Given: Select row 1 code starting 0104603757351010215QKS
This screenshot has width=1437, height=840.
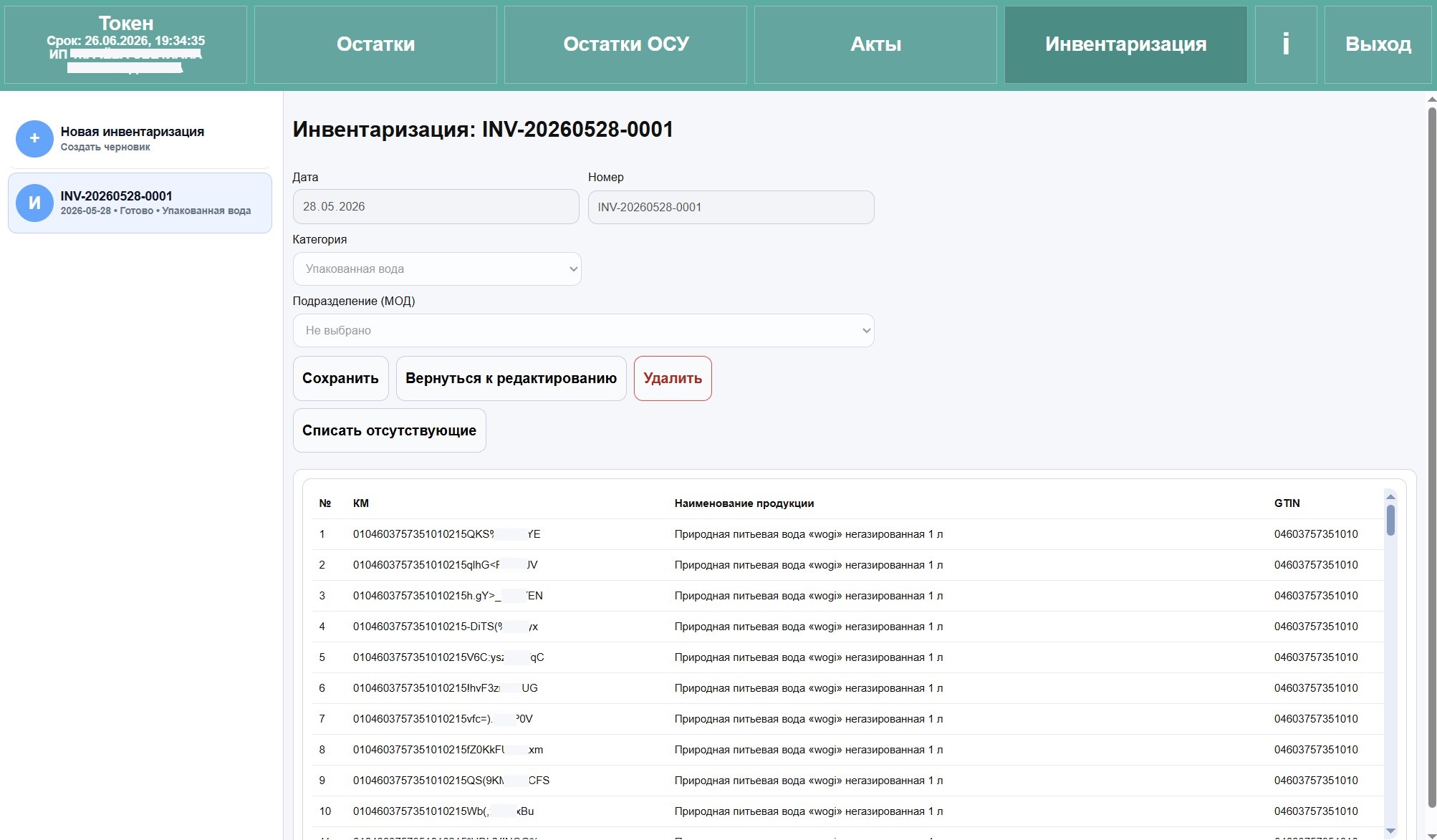Looking at the screenshot, I should point(446,534).
